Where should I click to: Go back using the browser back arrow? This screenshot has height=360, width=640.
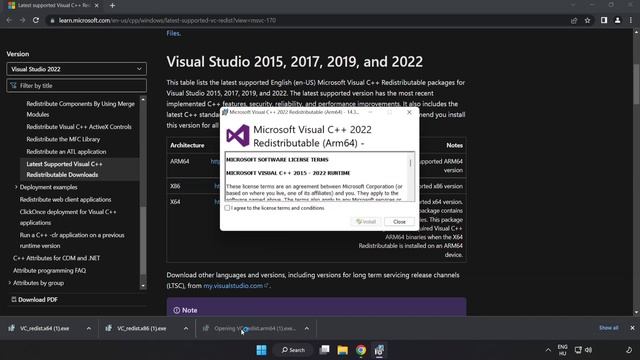(x=9, y=20)
